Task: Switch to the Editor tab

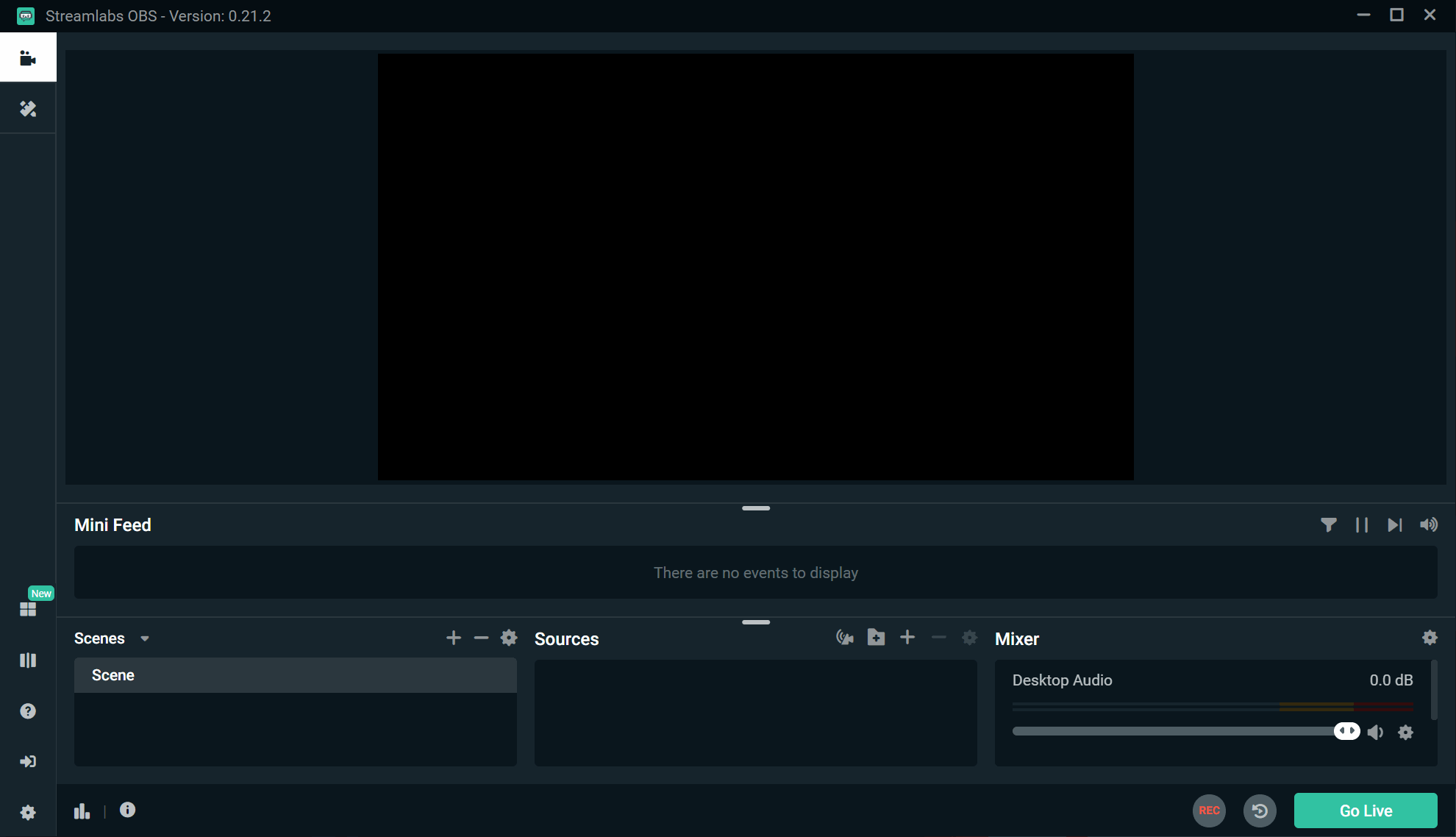Action: (x=28, y=57)
